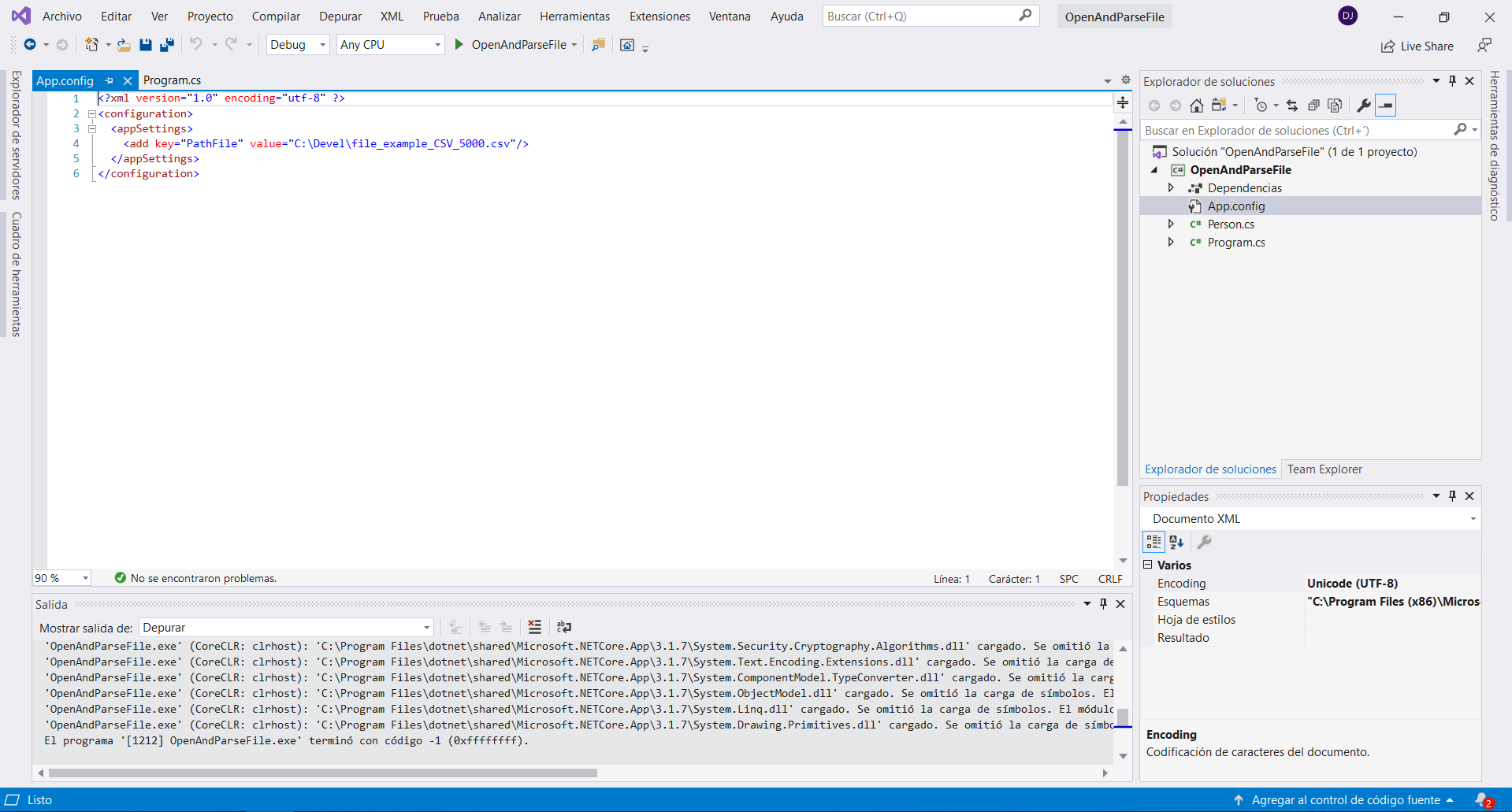The width and height of the screenshot is (1512, 812).
Task: Click the Buscar (Ctrl+Q) search box
Action: pyautogui.click(x=922, y=17)
